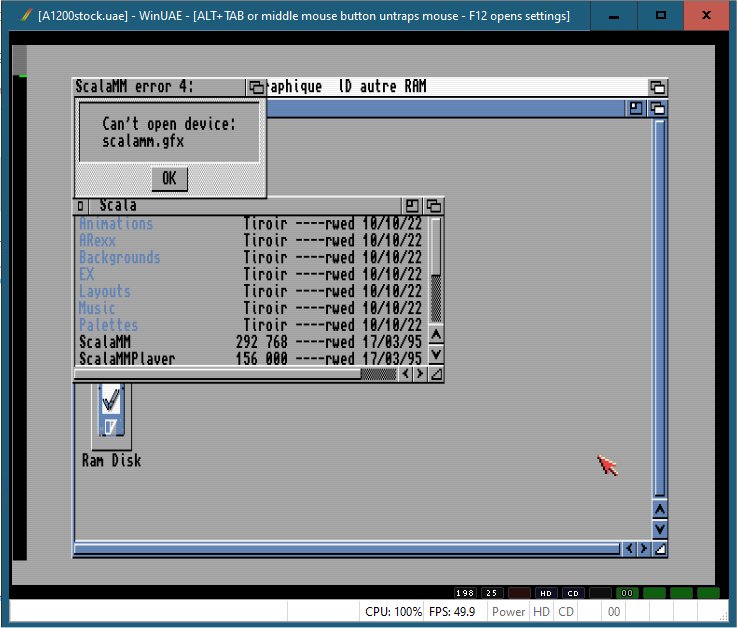Select the ScalaMMPlayer file entry
737x628 pixels.
click(127, 359)
